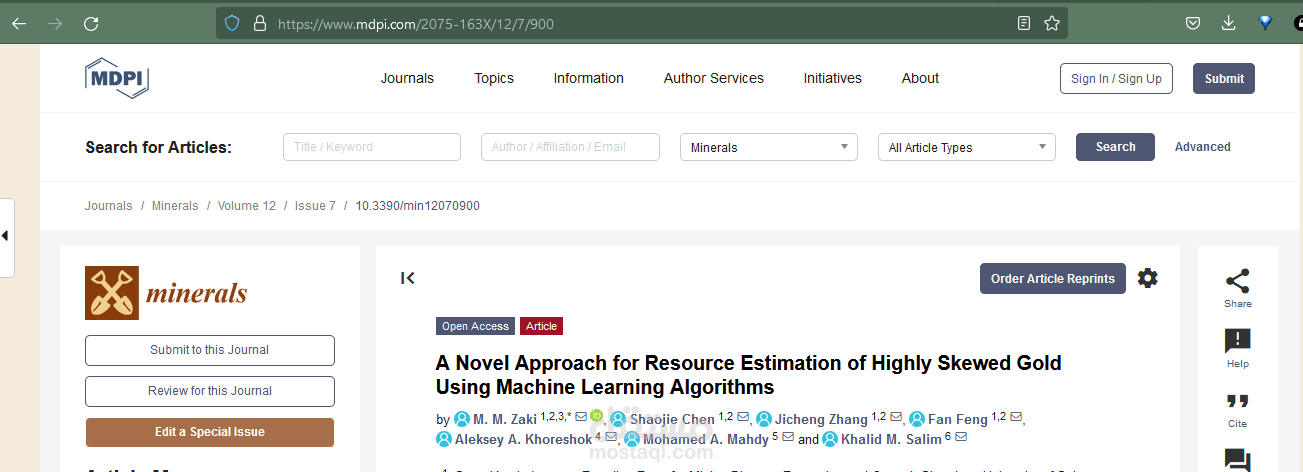The image size is (1303, 472).
Task: Open the browser downloads arrow icon
Action: 1229,23
